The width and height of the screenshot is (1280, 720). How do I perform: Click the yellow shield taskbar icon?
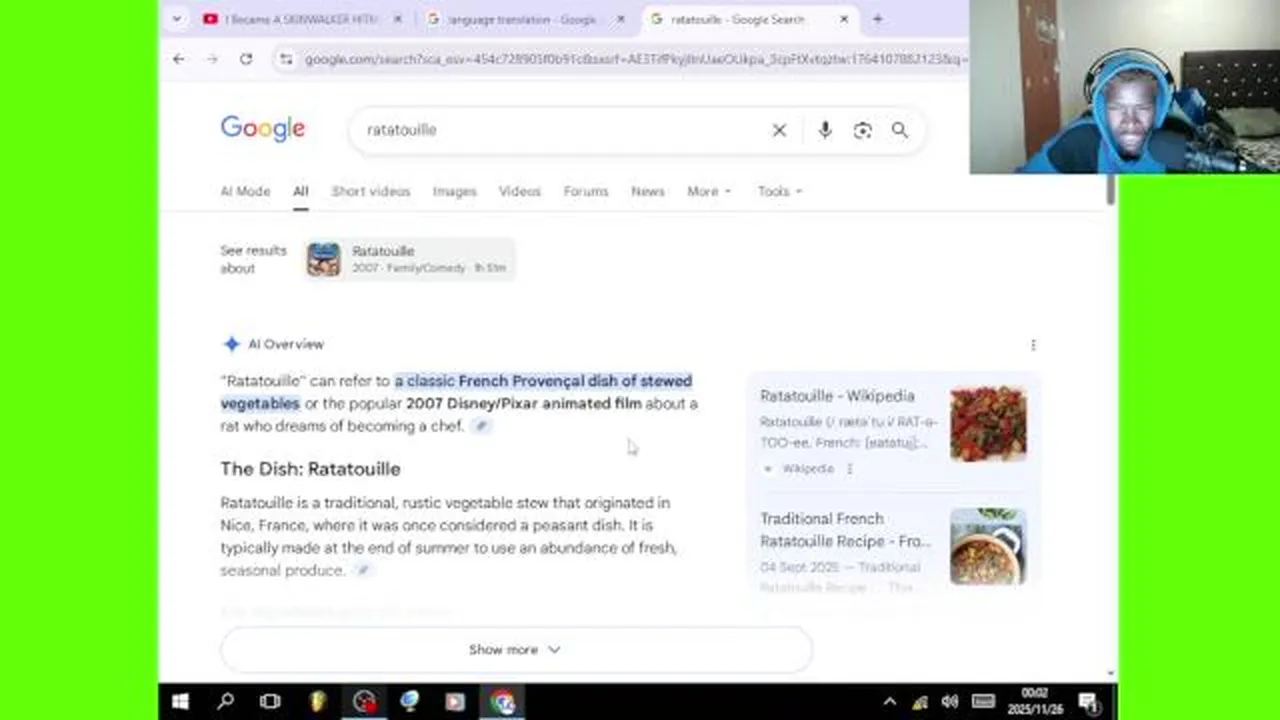click(317, 702)
